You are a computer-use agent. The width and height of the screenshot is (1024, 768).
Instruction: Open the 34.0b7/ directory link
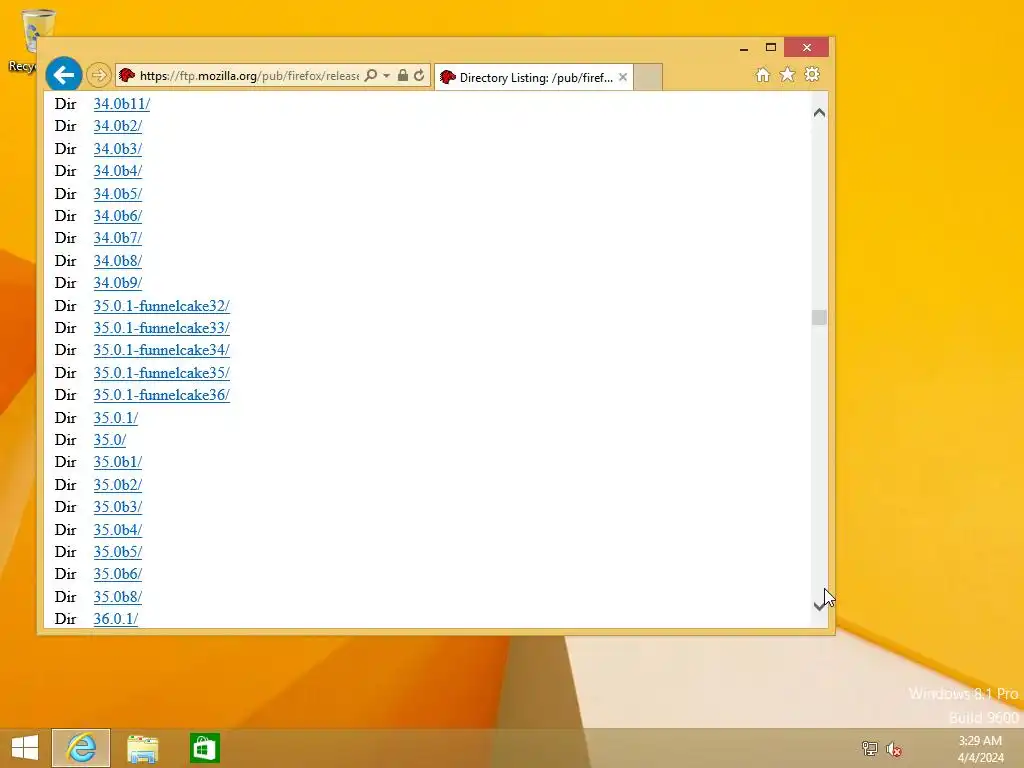pos(118,238)
